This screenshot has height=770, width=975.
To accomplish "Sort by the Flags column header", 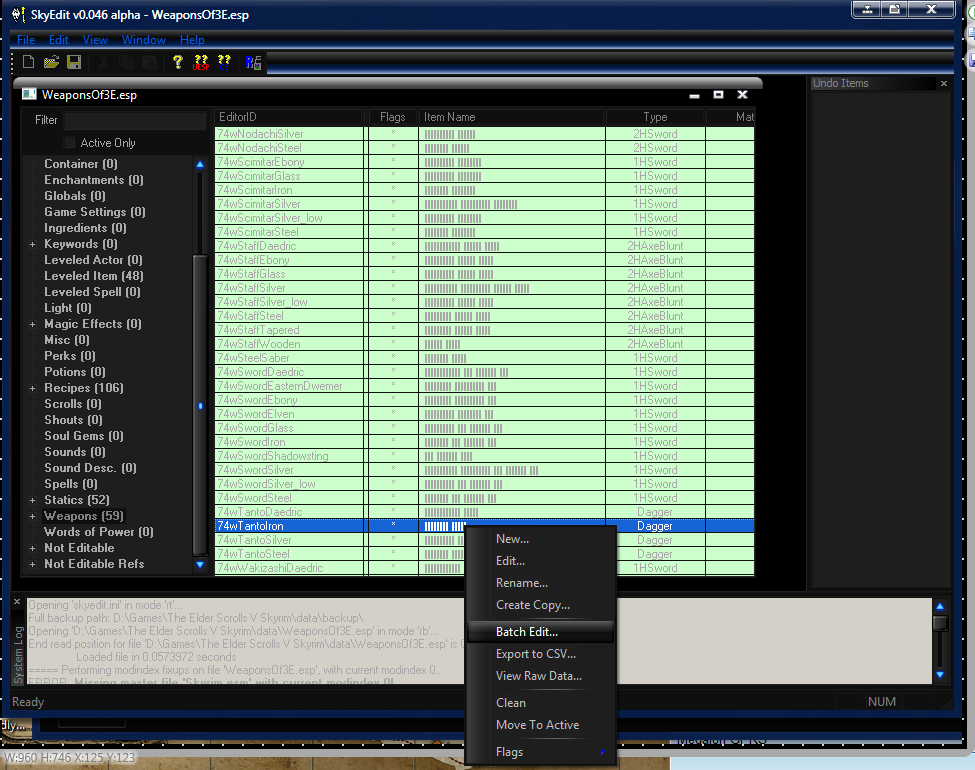I will (393, 117).
